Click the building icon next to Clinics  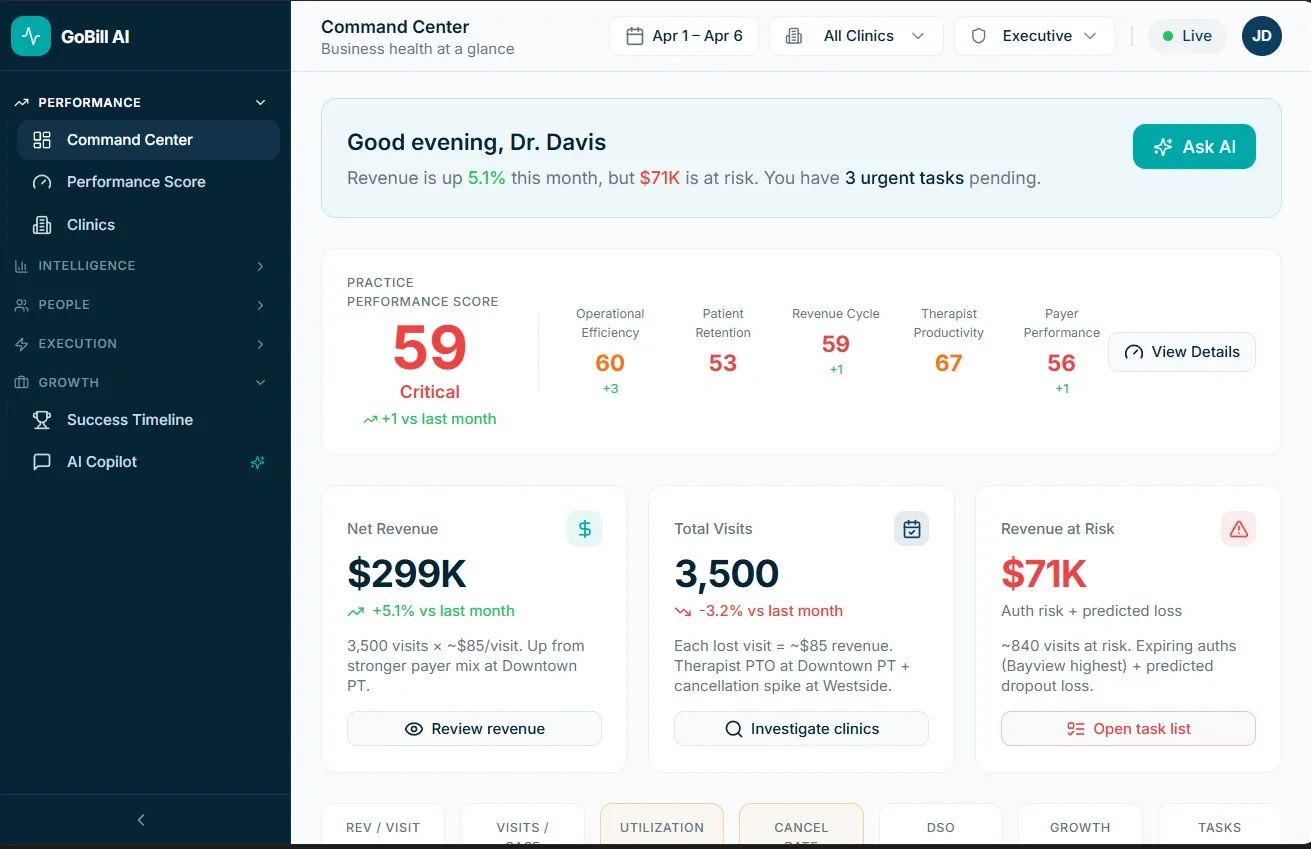pos(42,225)
